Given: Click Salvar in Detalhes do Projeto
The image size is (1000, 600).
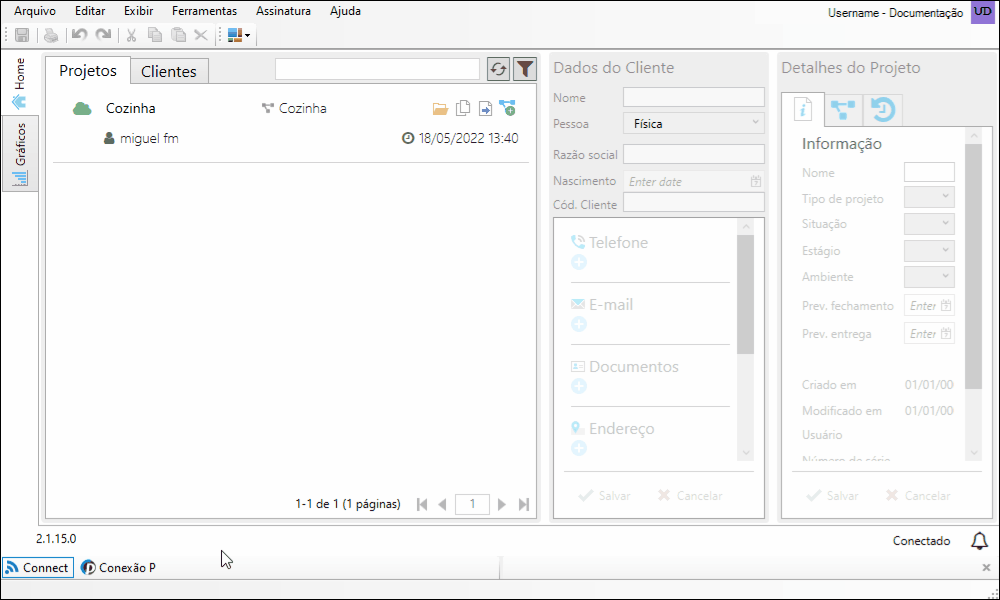Looking at the screenshot, I should click(x=832, y=495).
